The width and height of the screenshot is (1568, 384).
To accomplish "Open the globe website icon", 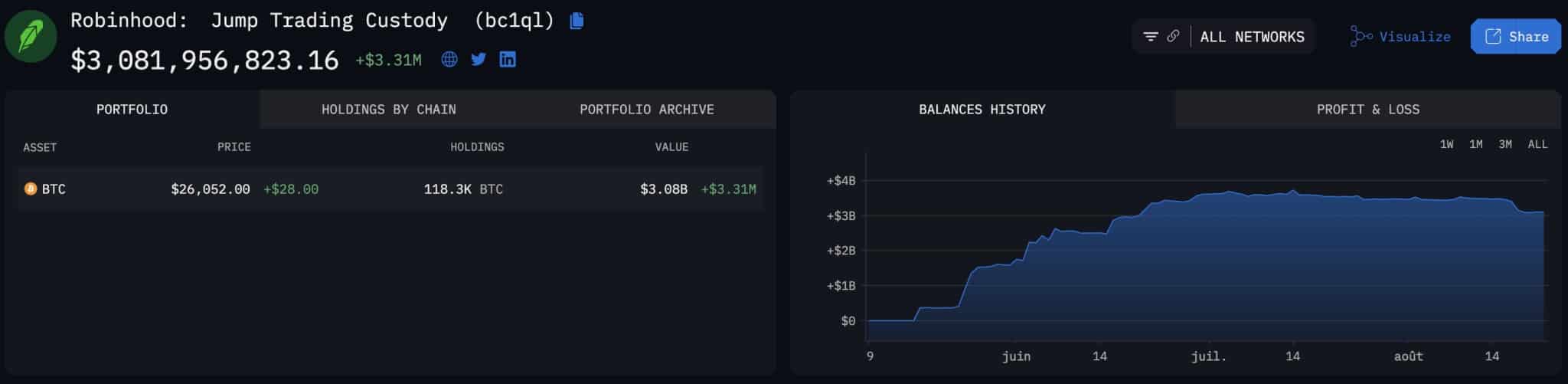I will point(449,59).
